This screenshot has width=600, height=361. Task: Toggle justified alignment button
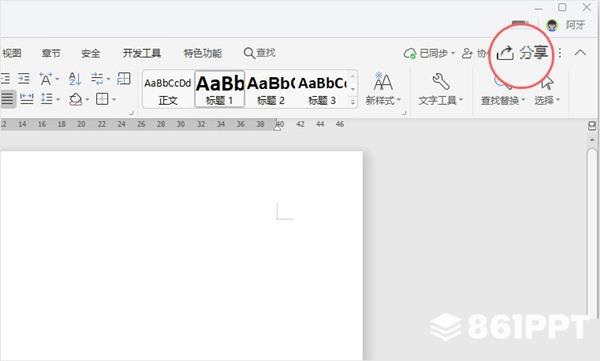coord(7,99)
